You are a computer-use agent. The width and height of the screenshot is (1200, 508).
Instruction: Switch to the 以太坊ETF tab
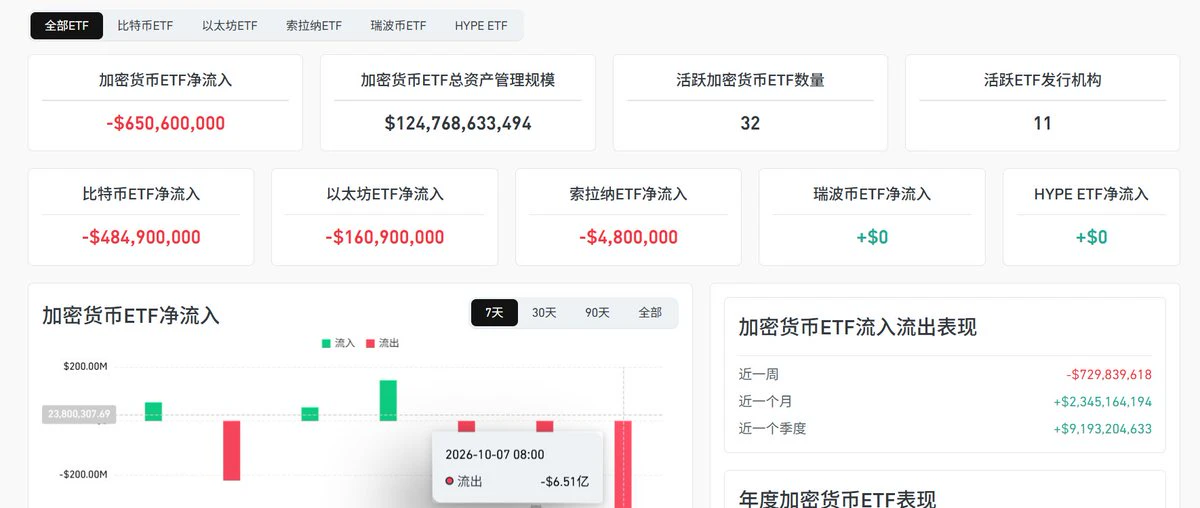pos(229,26)
